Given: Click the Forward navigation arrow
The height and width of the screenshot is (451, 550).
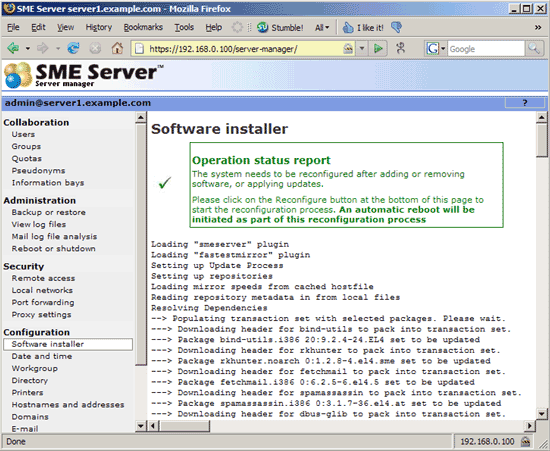Looking at the screenshot, I should [x=43, y=48].
